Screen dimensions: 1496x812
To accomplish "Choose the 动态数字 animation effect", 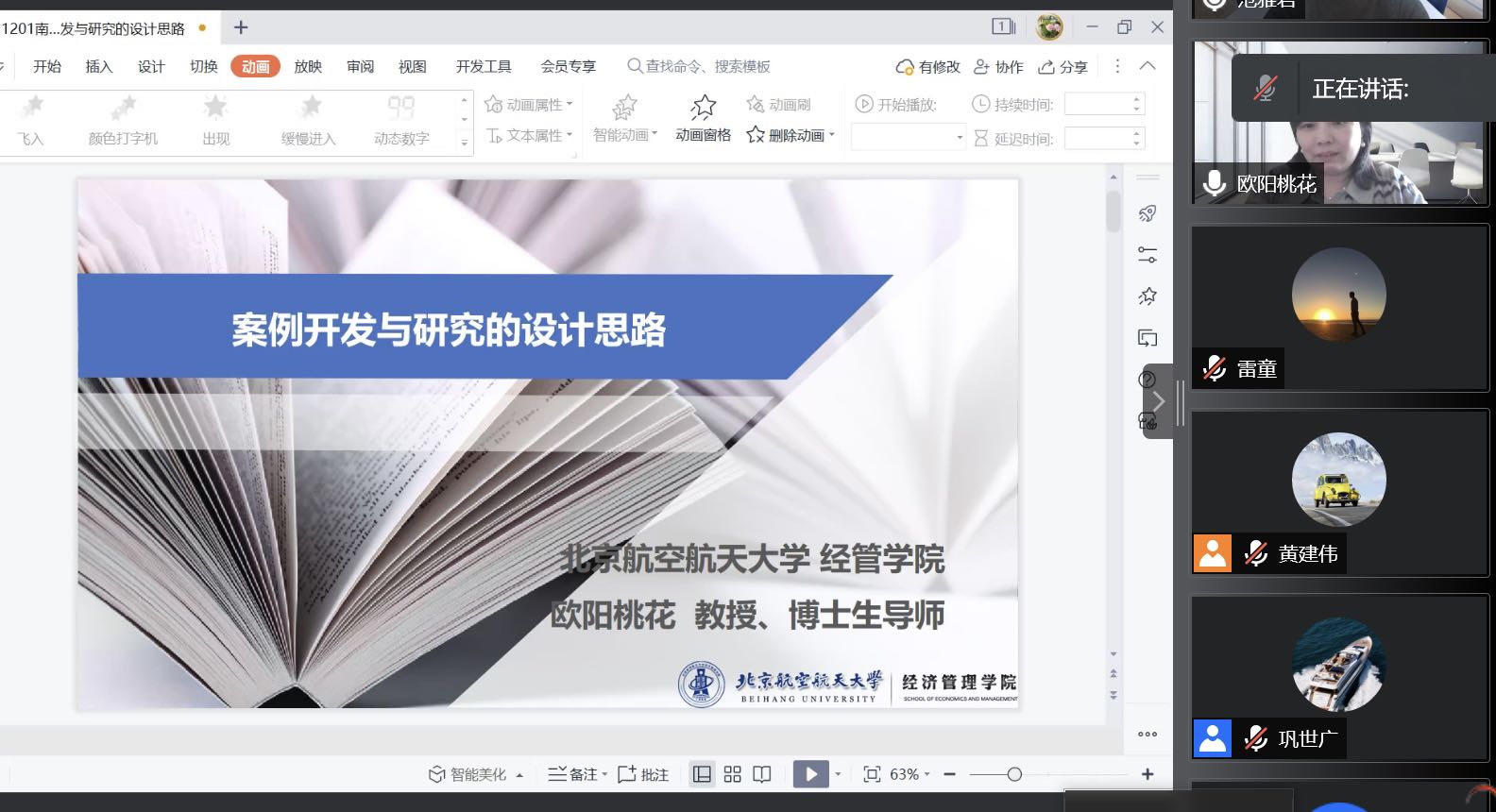I will 401,120.
